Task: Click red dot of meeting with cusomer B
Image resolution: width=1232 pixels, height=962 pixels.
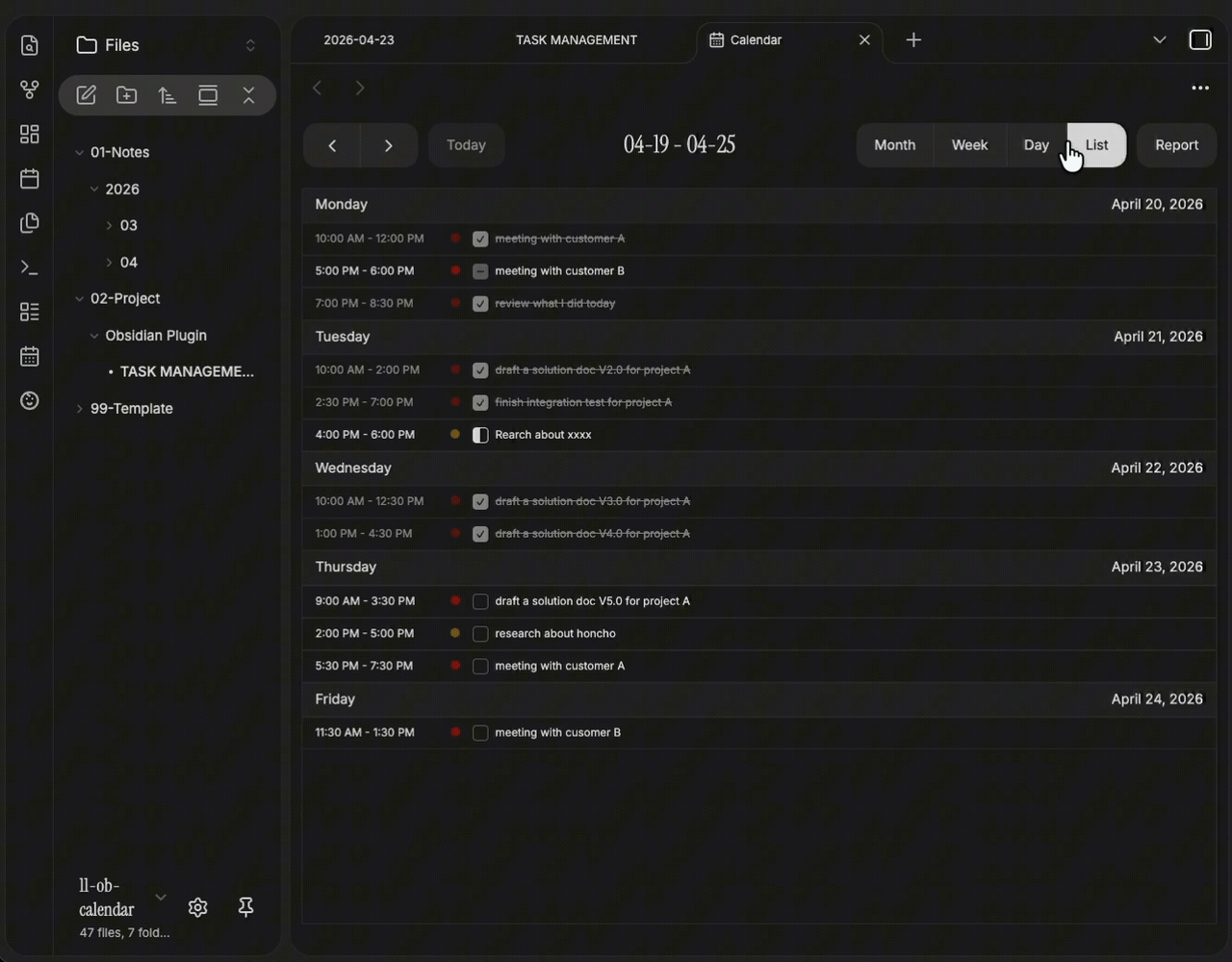Action: tap(455, 732)
